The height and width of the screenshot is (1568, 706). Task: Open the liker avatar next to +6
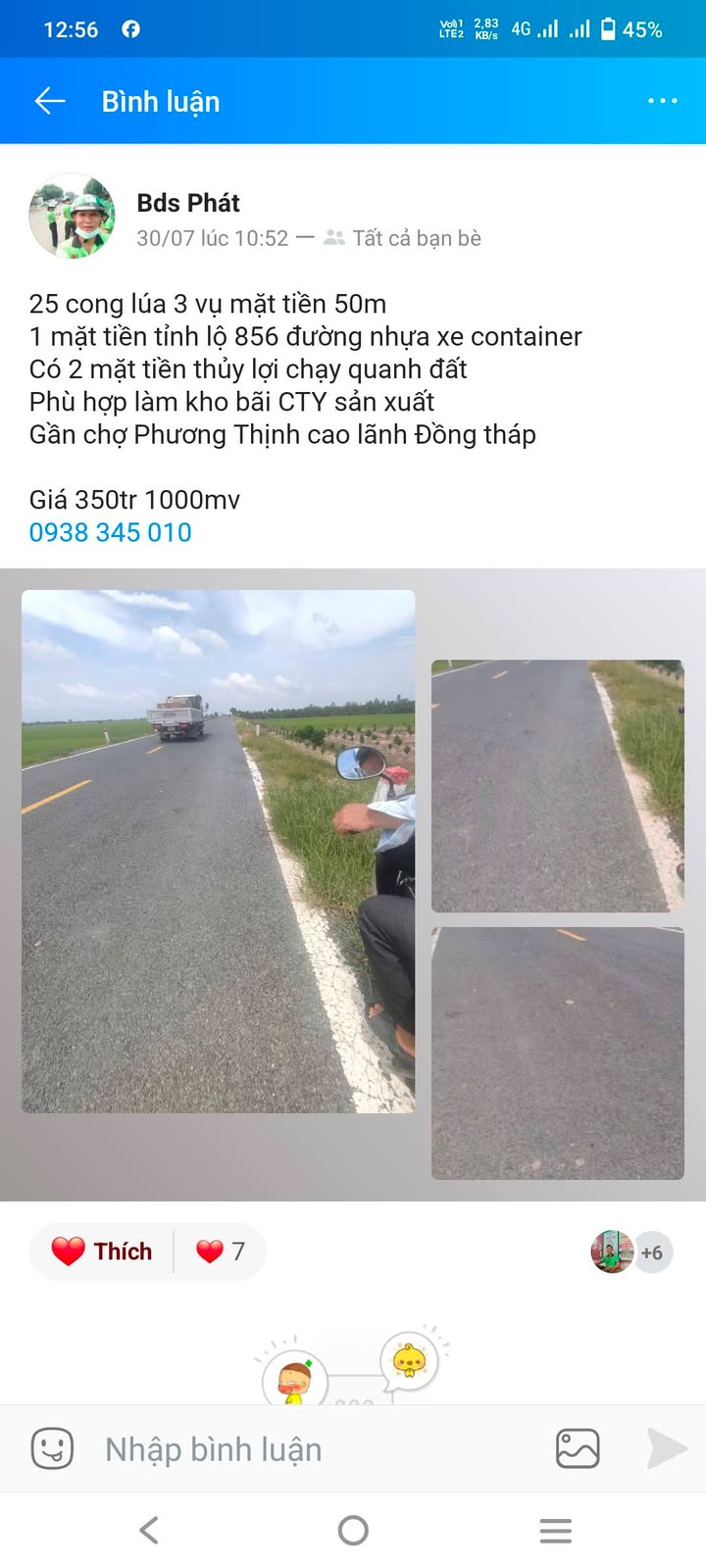tap(612, 1251)
